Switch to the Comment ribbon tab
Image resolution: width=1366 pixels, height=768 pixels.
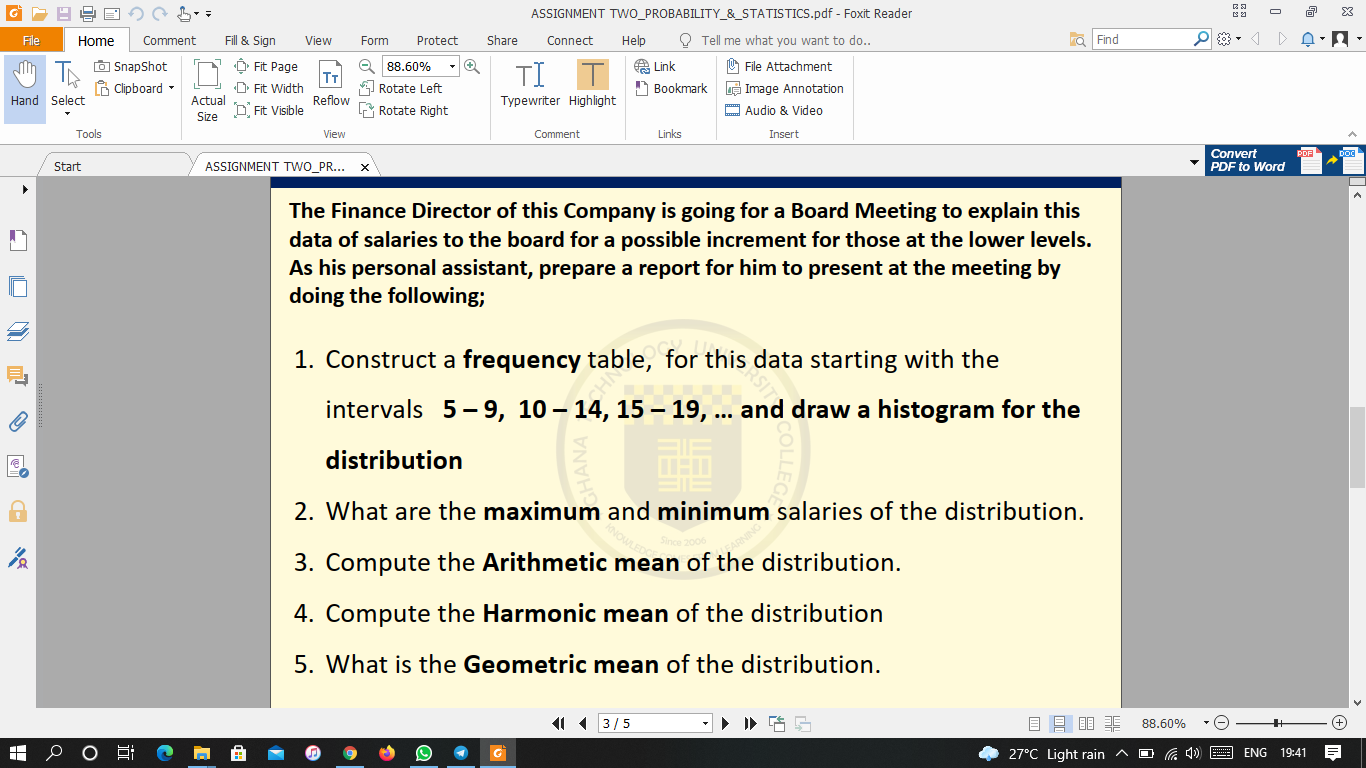pyautogui.click(x=169, y=40)
